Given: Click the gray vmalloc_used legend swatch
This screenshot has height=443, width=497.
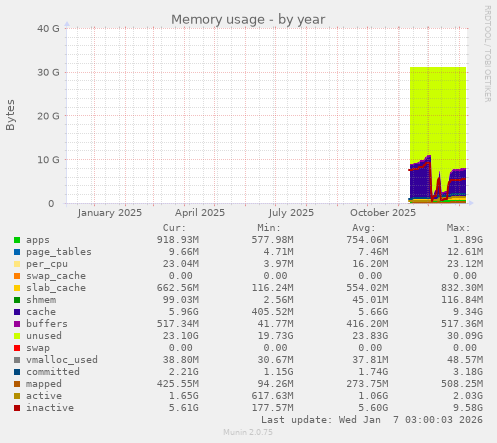Looking at the screenshot, I should (x=17, y=360).
